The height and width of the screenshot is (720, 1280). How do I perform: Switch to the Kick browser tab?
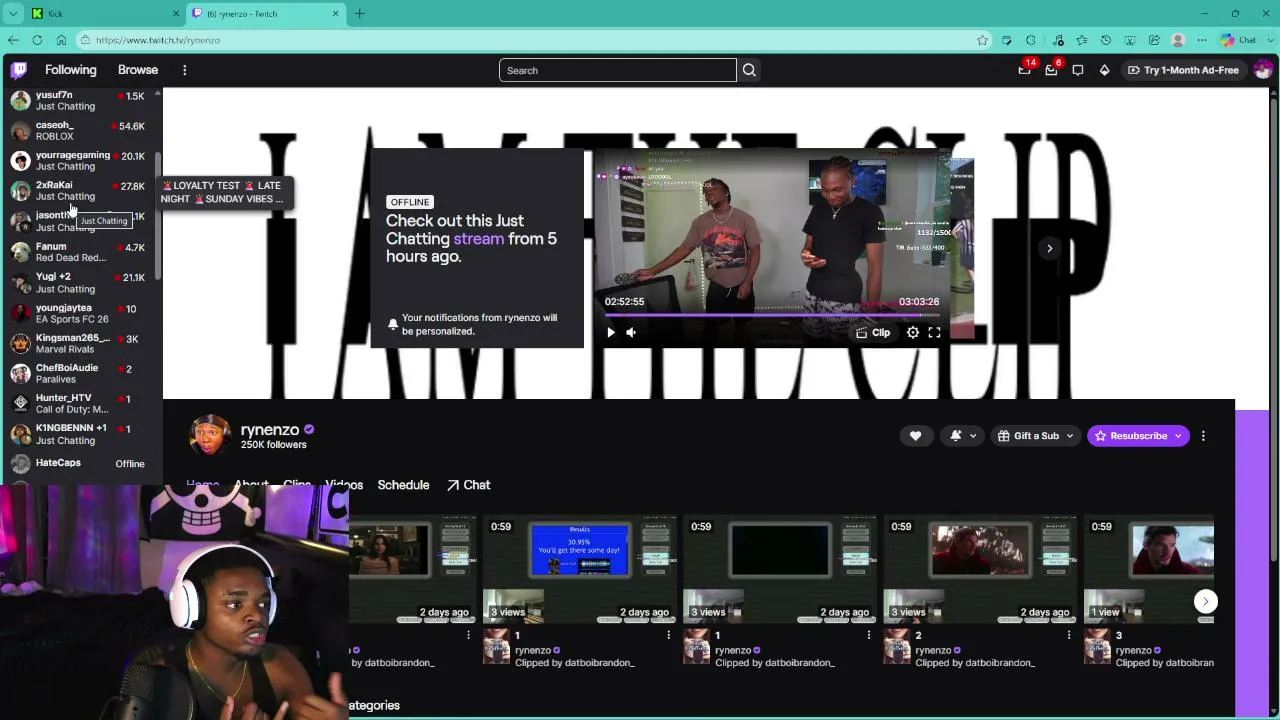click(105, 13)
